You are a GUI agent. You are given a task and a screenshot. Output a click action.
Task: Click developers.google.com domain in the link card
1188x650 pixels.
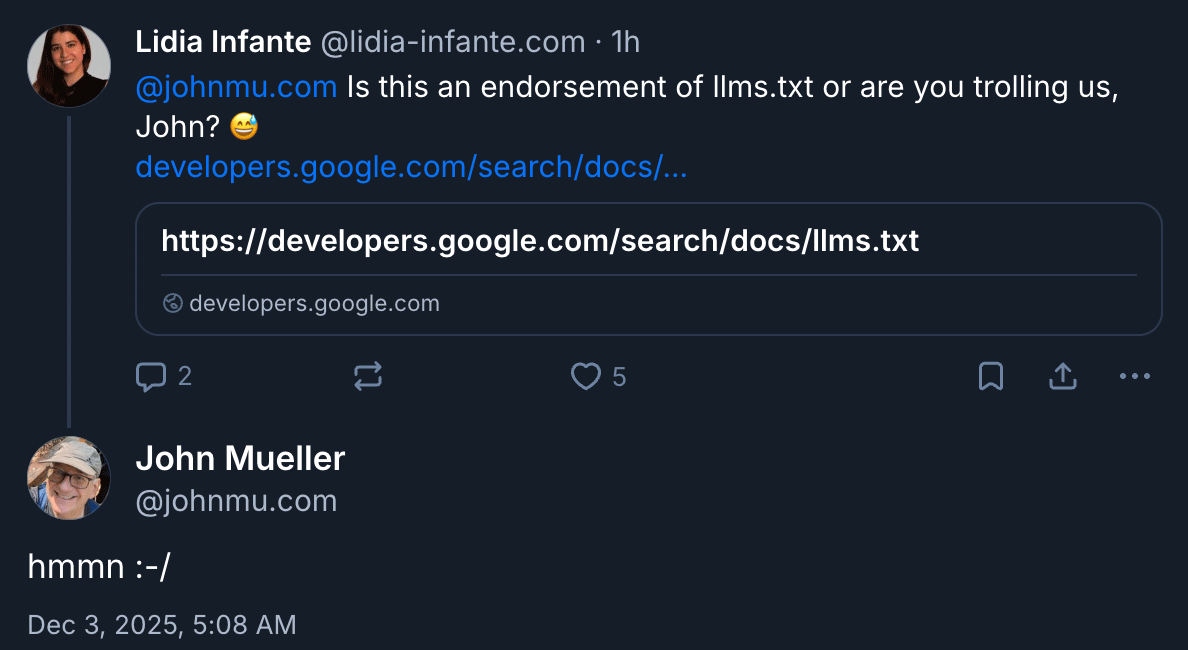coord(314,304)
